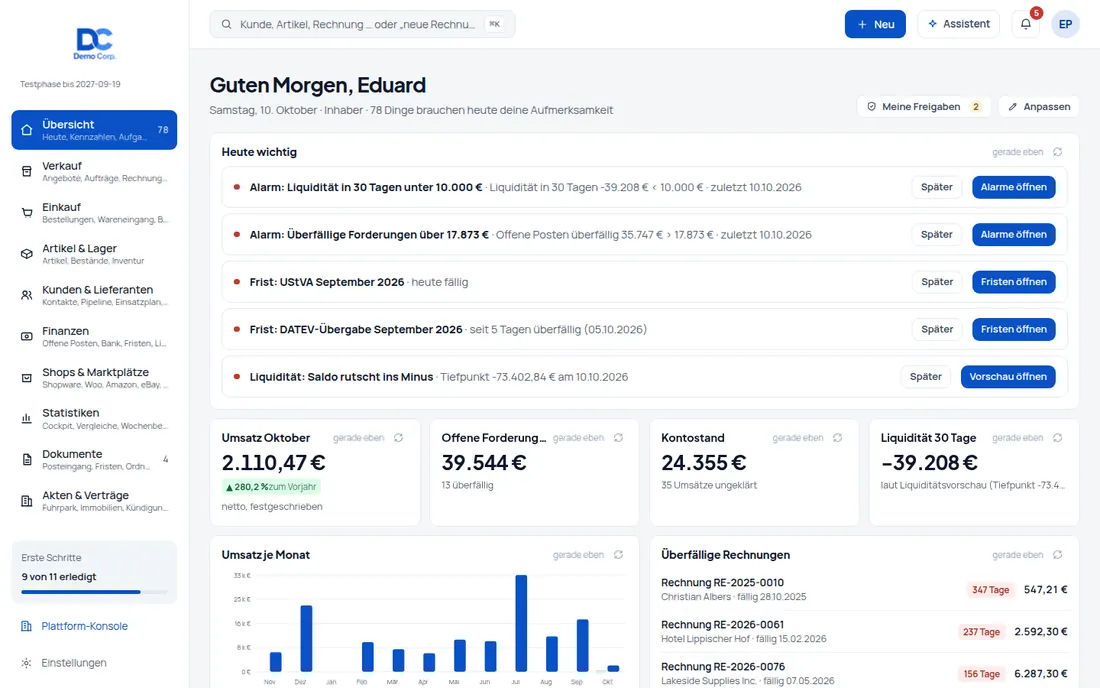Open the Artikel & Lager section
Image resolution: width=1100 pixels, height=688 pixels.
pyautogui.click(x=94, y=254)
